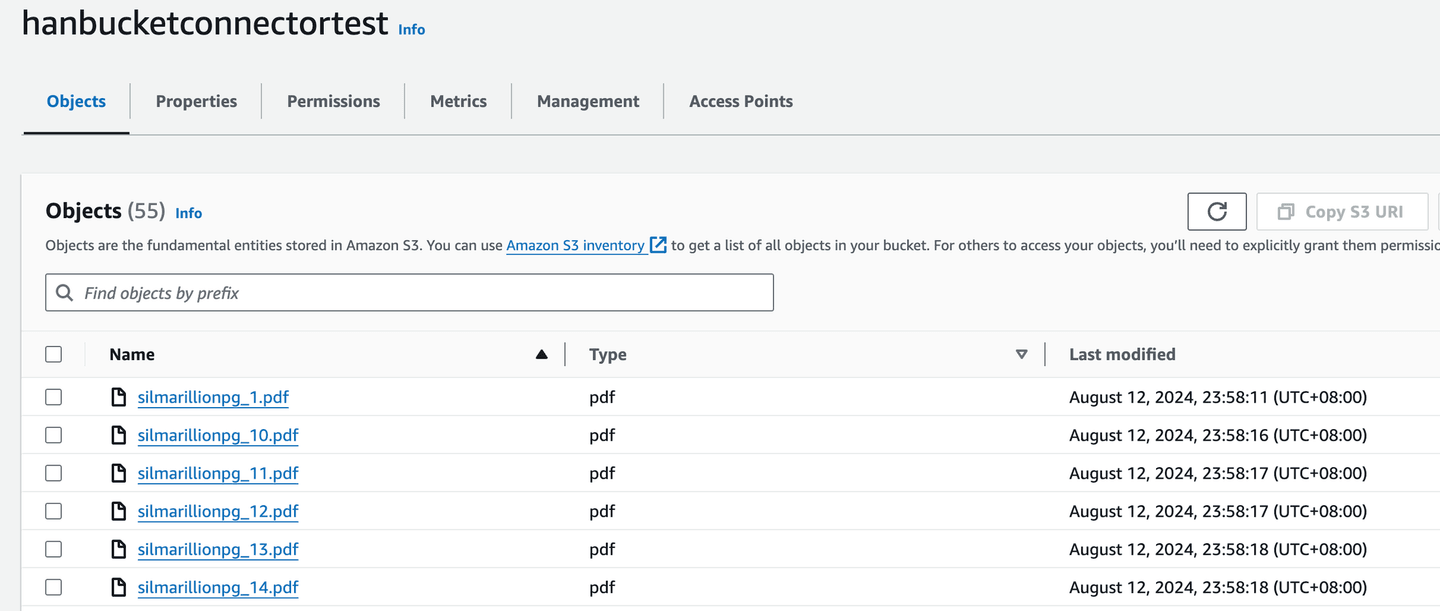This screenshot has height=611, width=1440.
Task: Click the file icon beside silmarillionpg_10.pdf
Action: pos(119,436)
